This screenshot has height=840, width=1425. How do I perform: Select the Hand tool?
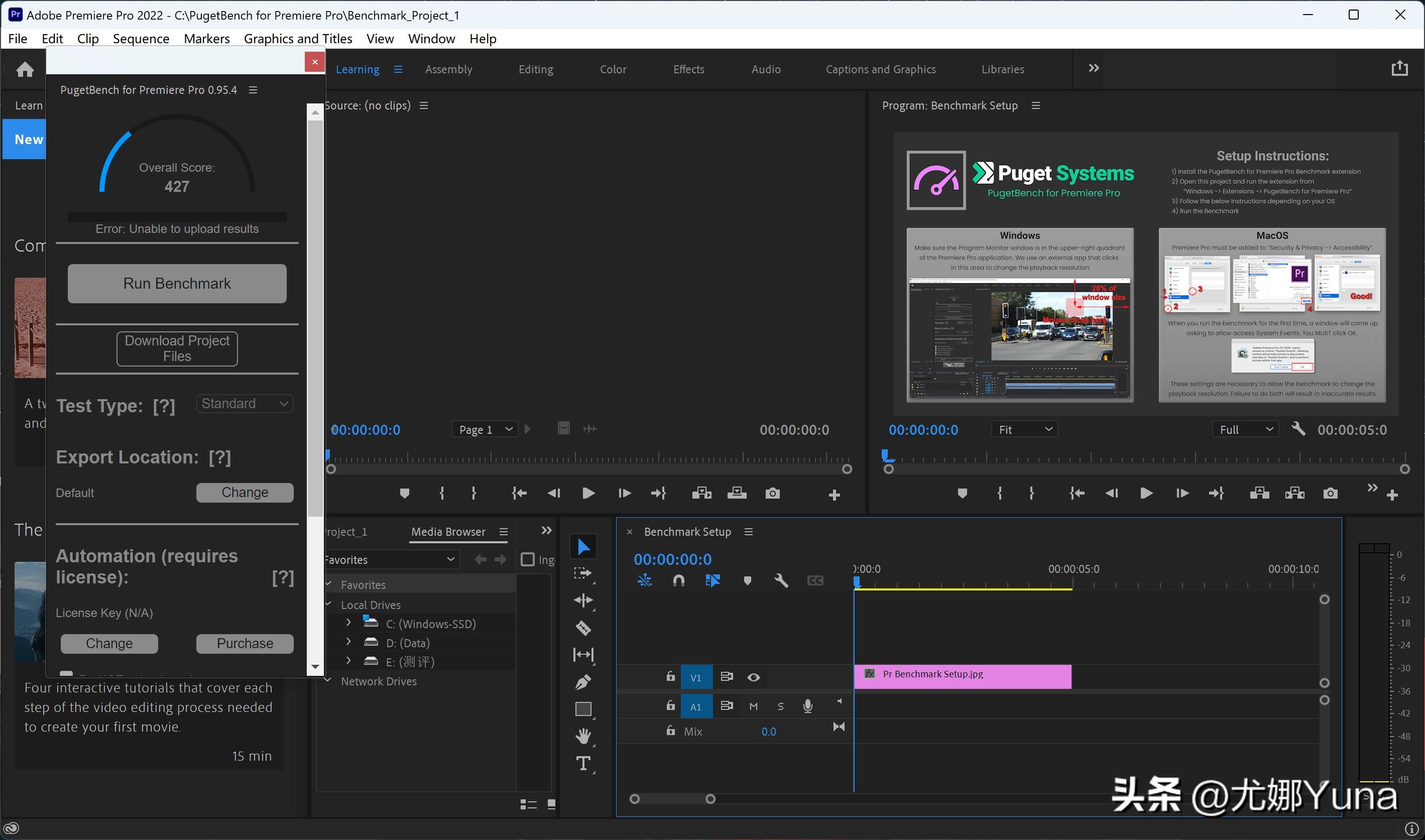point(583,736)
